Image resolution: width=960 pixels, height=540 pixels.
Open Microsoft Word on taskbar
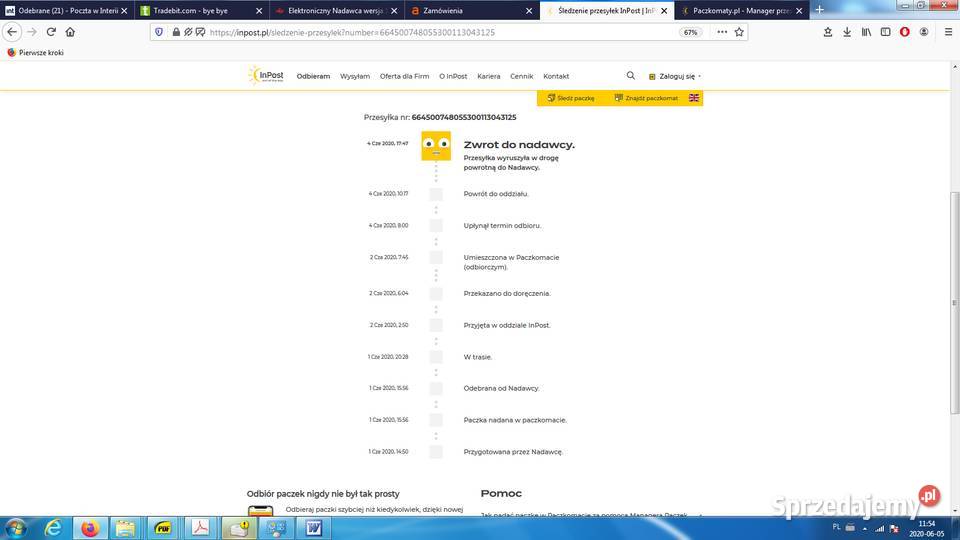313,528
